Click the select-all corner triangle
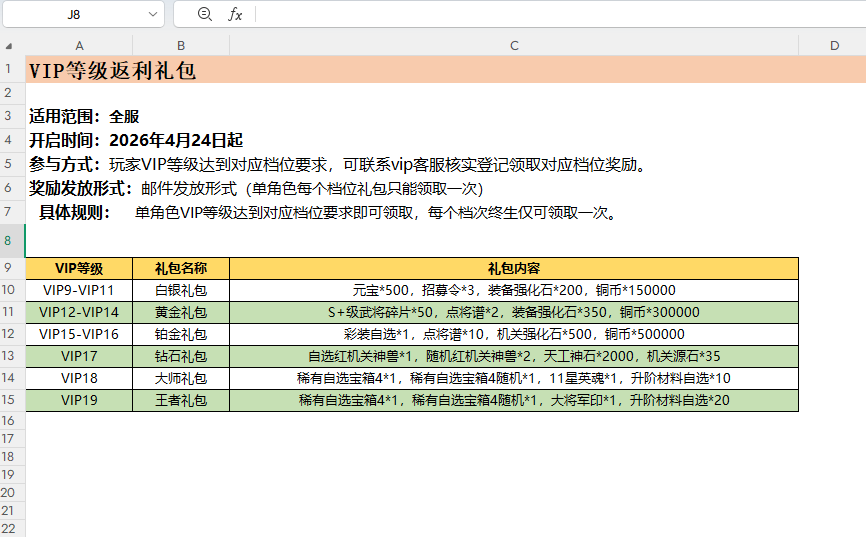Image resolution: width=866 pixels, height=537 pixels. (x=9, y=46)
